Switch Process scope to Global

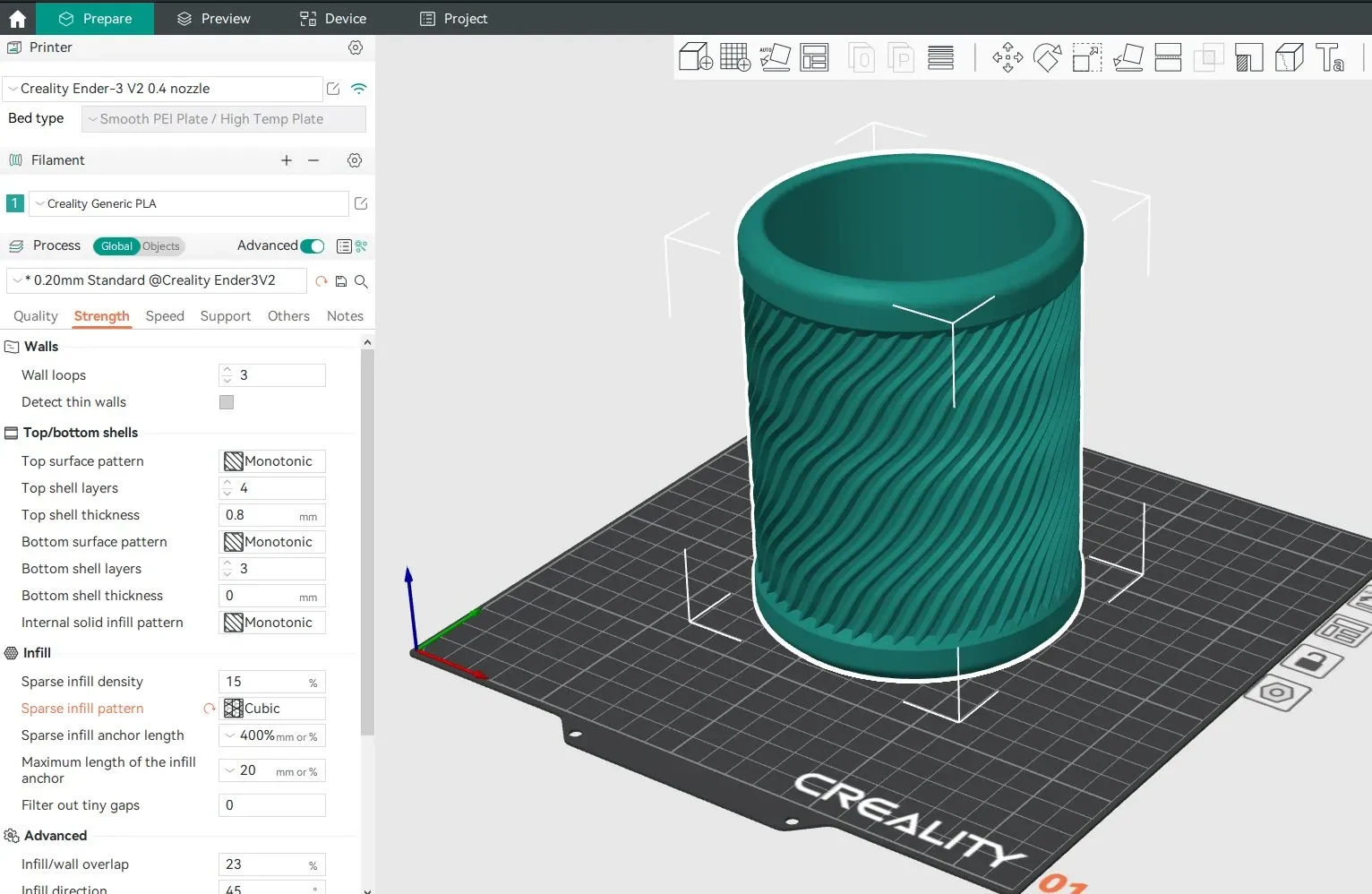click(x=116, y=246)
